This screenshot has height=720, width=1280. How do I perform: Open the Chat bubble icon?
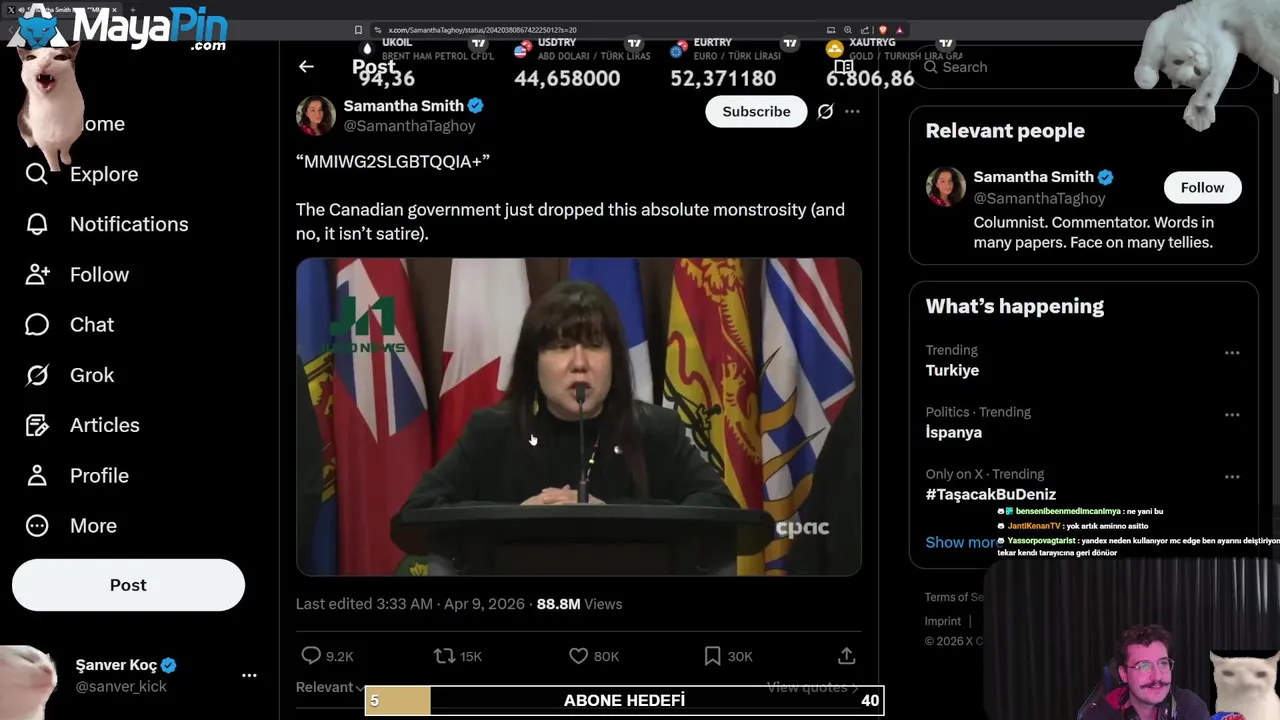click(37, 325)
